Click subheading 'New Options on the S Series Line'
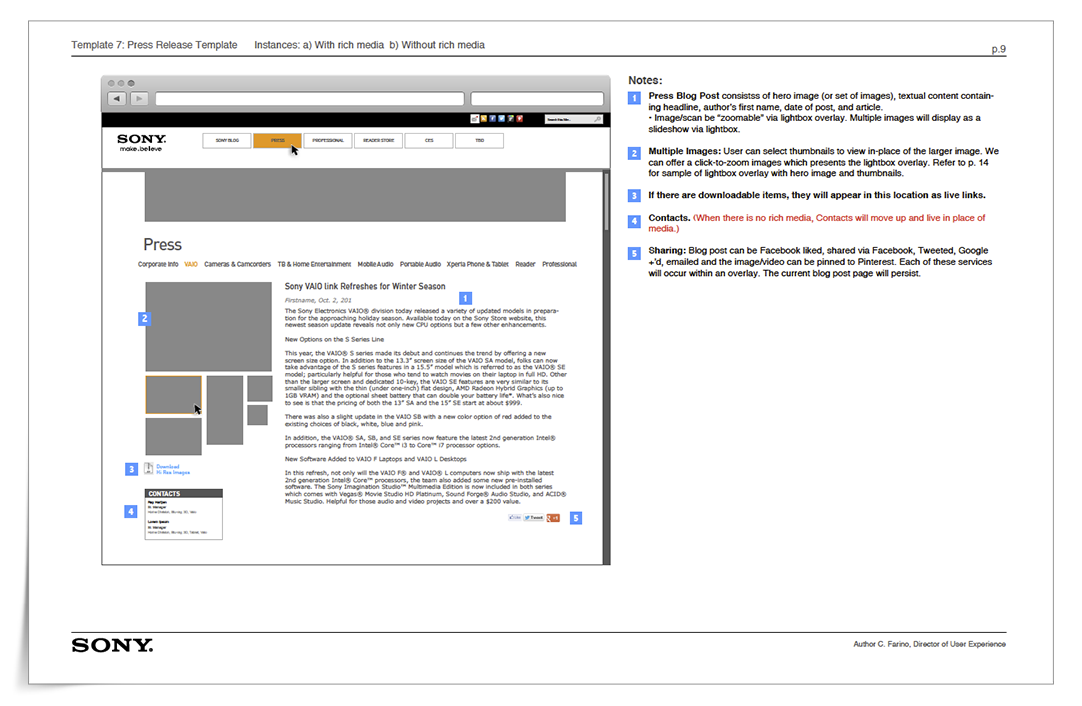This screenshot has width=1082, height=706. coord(335,340)
